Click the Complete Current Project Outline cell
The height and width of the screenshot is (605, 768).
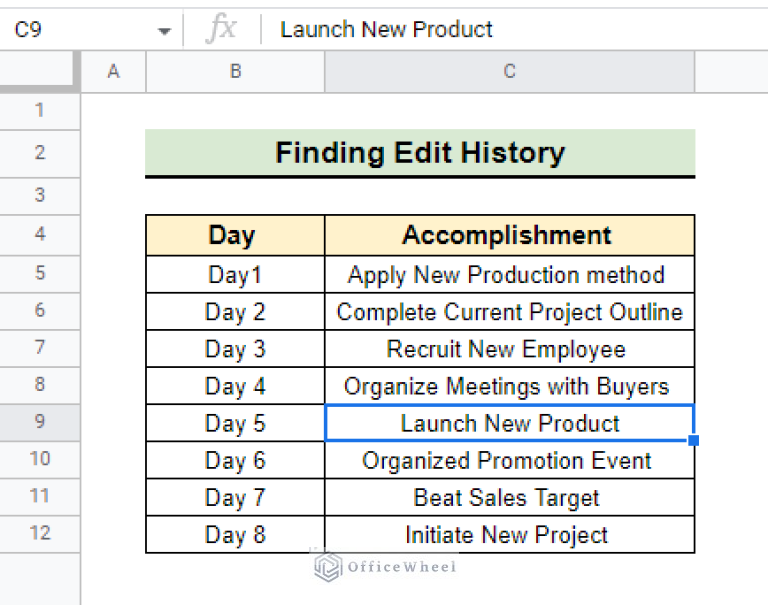(x=509, y=312)
